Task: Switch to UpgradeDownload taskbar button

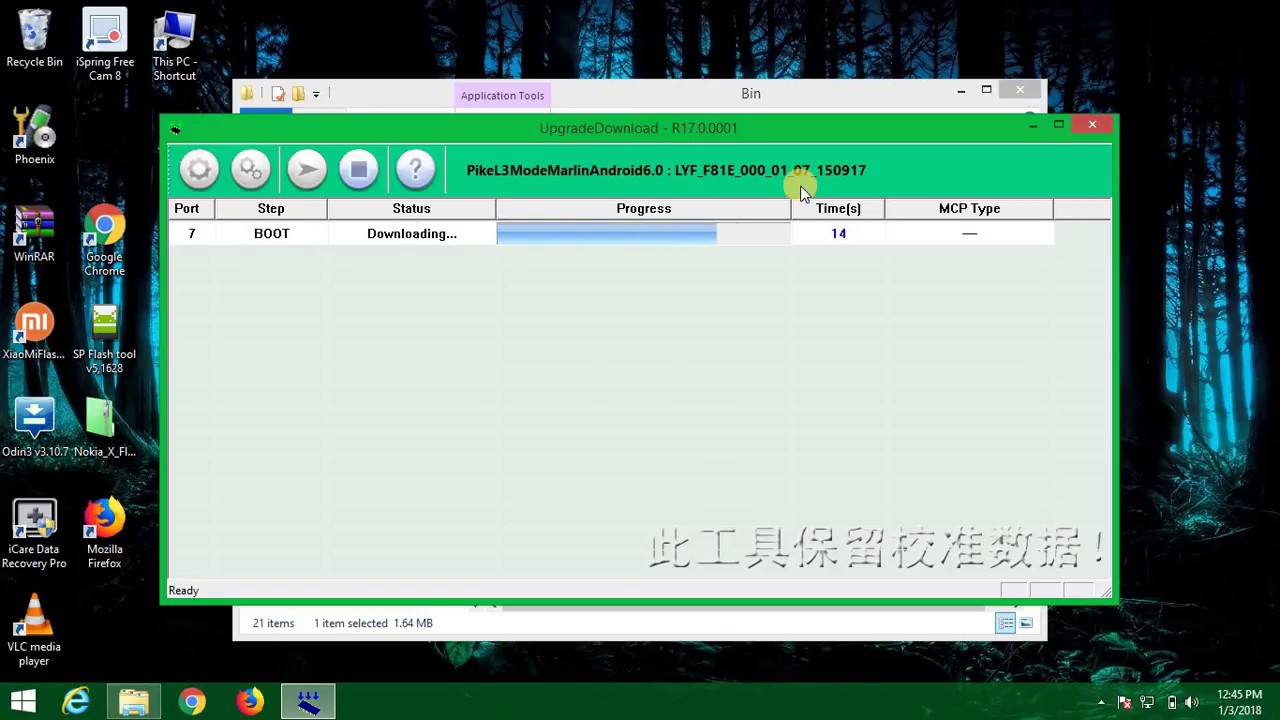Action: tap(308, 702)
